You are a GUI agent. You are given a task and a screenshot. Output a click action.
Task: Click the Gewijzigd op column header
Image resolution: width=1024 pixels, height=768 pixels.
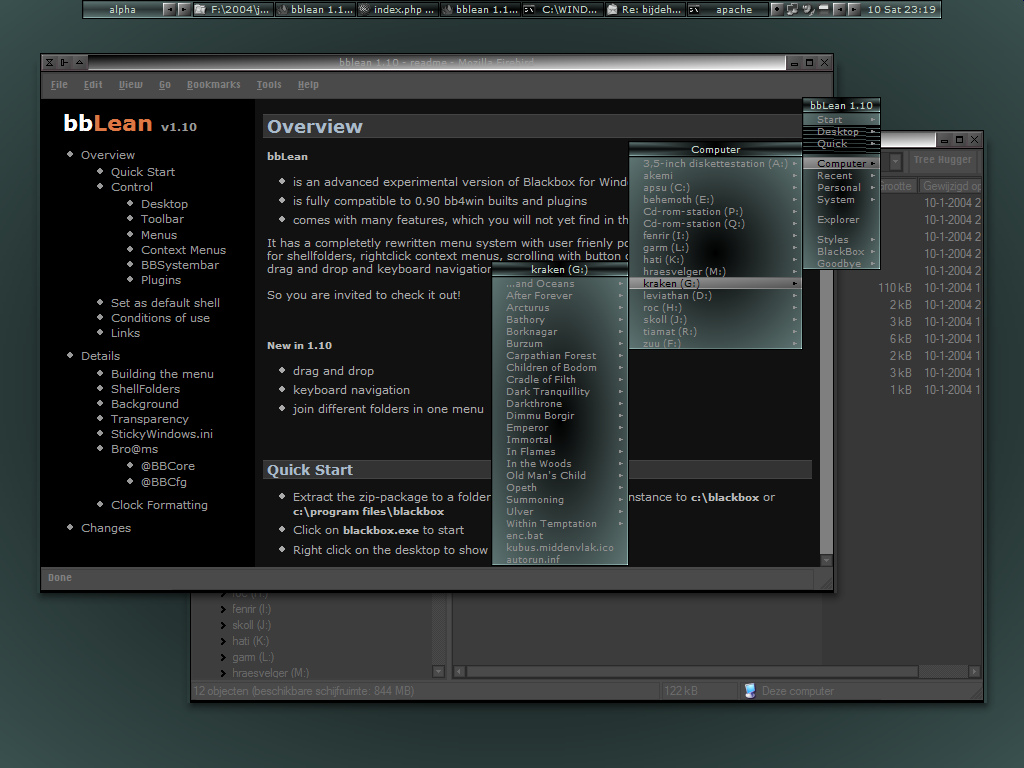point(950,186)
